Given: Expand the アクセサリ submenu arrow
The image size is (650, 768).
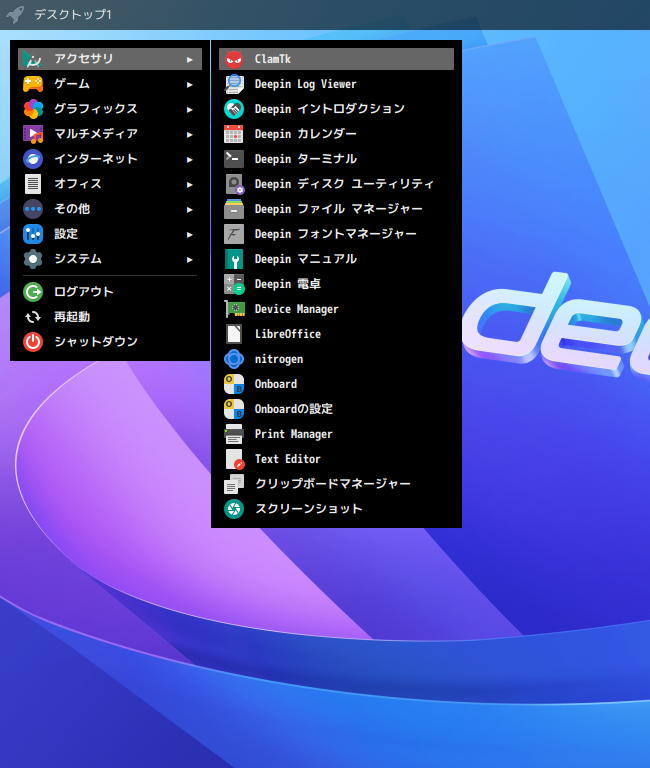Looking at the screenshot, I should (190, 60).
